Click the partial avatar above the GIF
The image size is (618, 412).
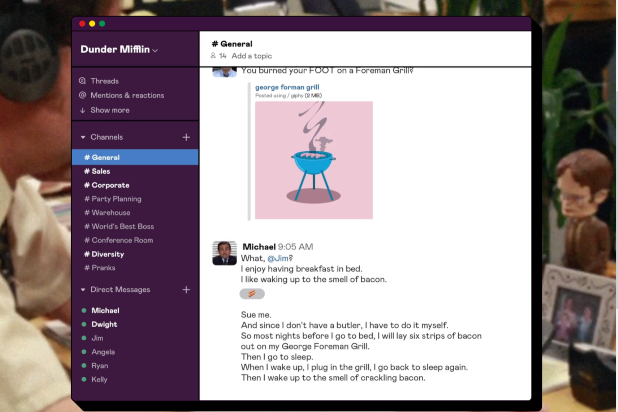point(225,72)
